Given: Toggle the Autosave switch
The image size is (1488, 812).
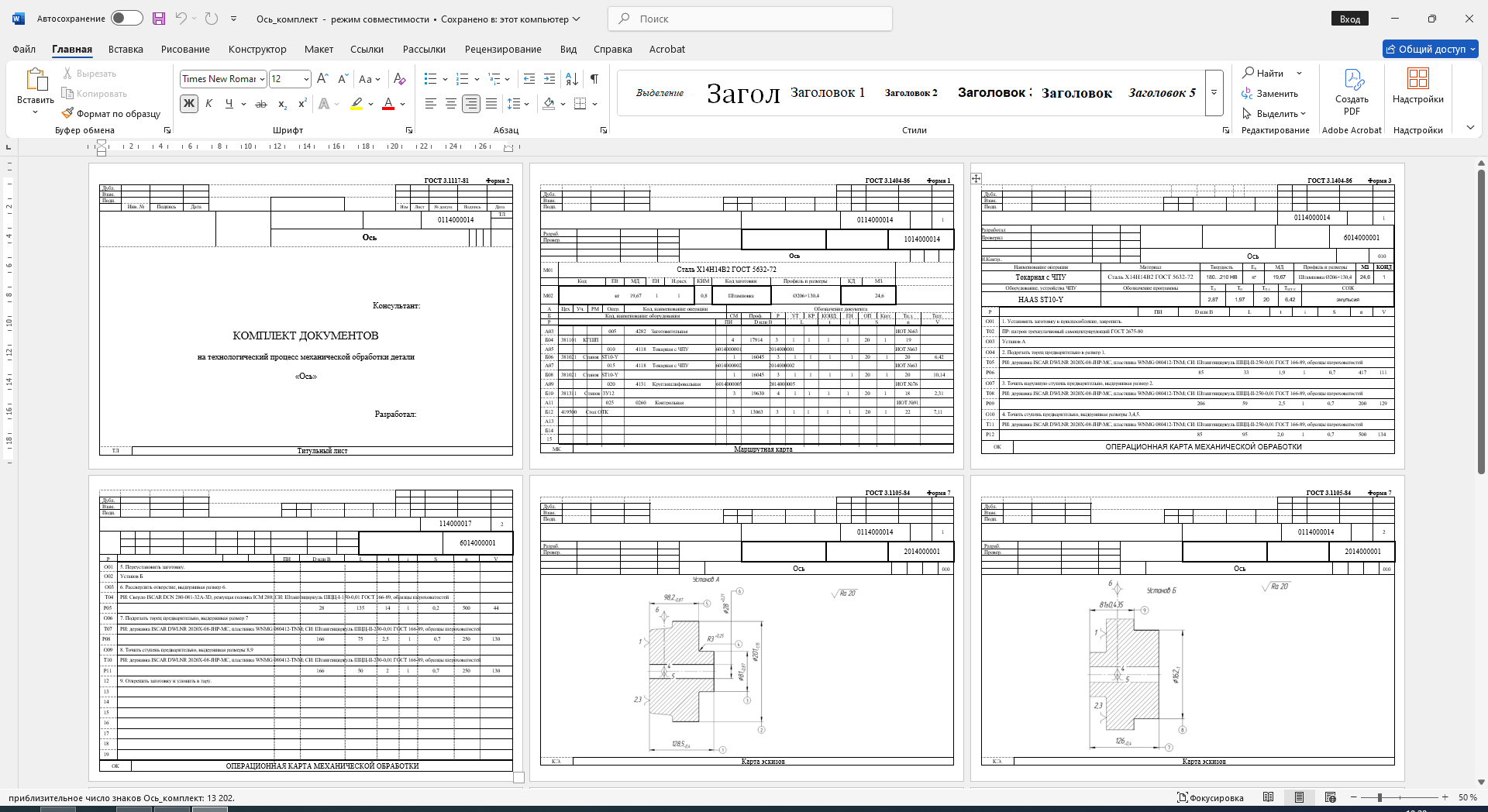Looking at the screenshot, I should pos(127,19).
